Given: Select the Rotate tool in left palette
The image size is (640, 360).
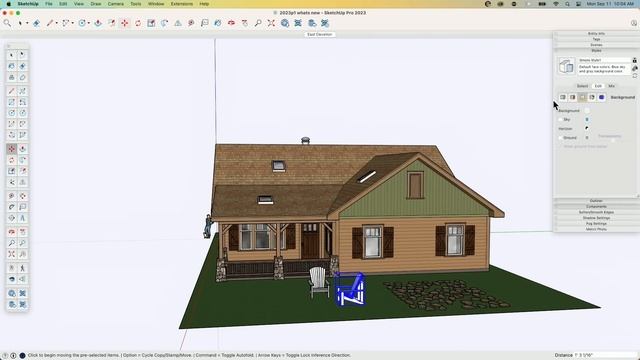Looking at the screenshot, I should pyautogui.click(x=11, y=160).
